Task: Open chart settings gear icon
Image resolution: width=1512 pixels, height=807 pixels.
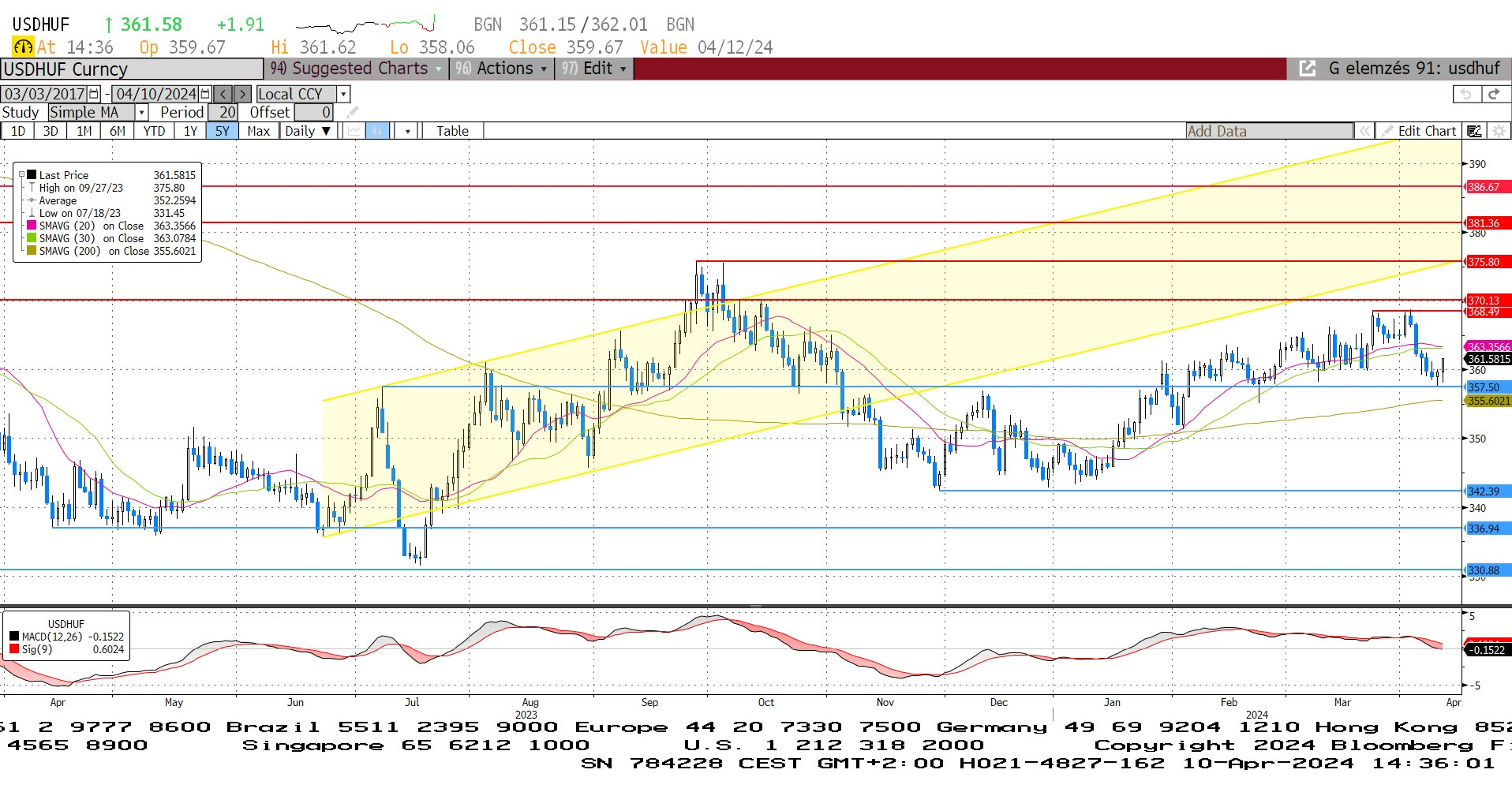Action: click(x=1499, y=131)
